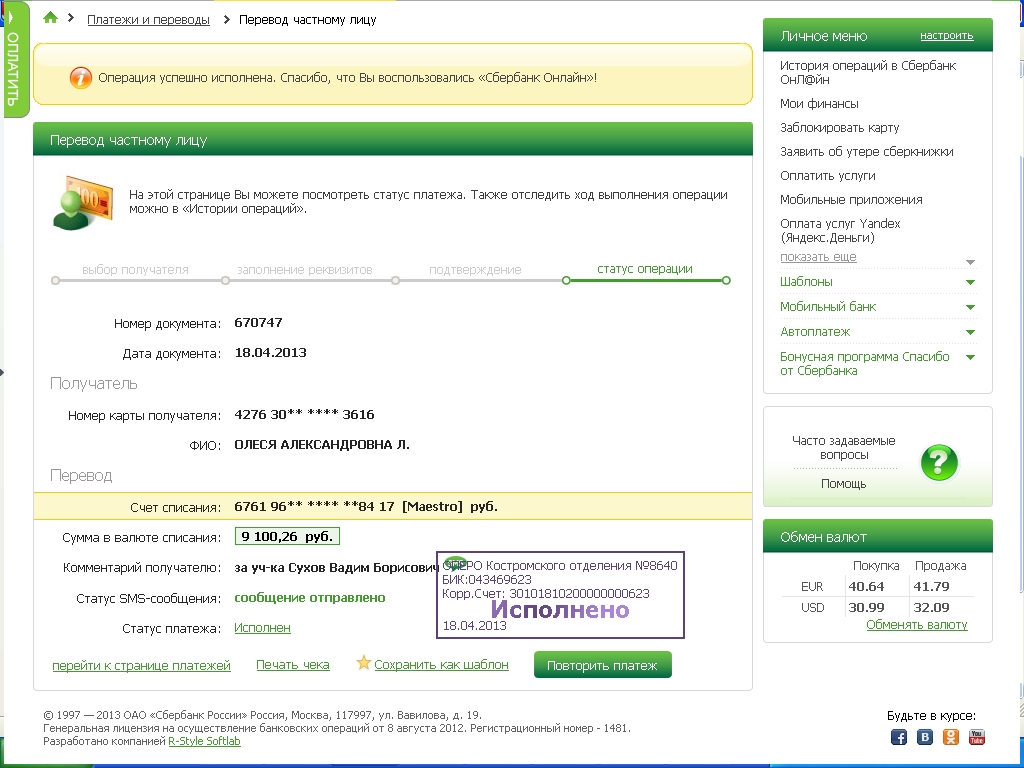Image resolution: width=1024 pixels, height=768 pixels.
Task: Open Шаблоны section label
Action: coord(806,282)
